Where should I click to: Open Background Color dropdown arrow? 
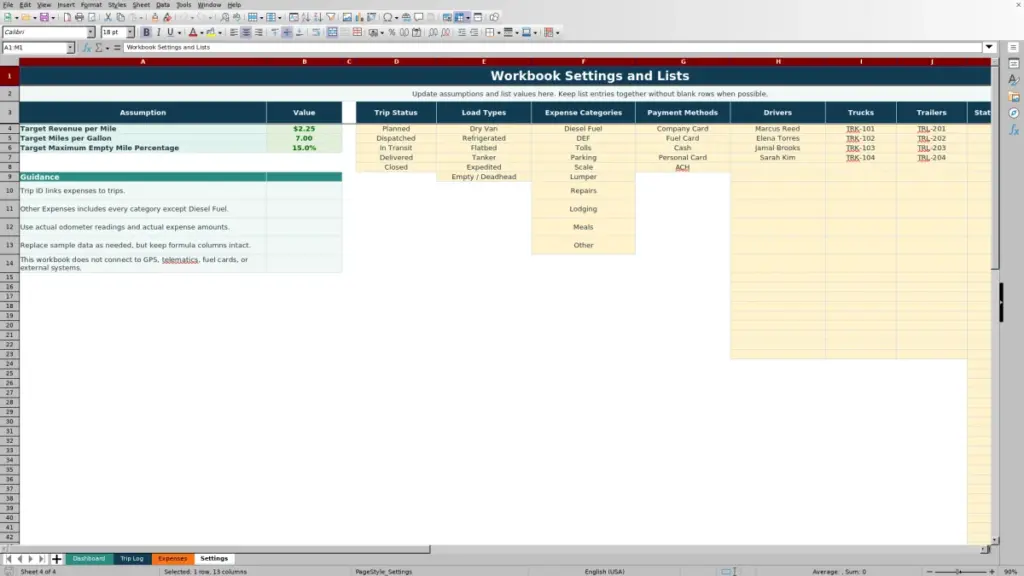point(220,32)
